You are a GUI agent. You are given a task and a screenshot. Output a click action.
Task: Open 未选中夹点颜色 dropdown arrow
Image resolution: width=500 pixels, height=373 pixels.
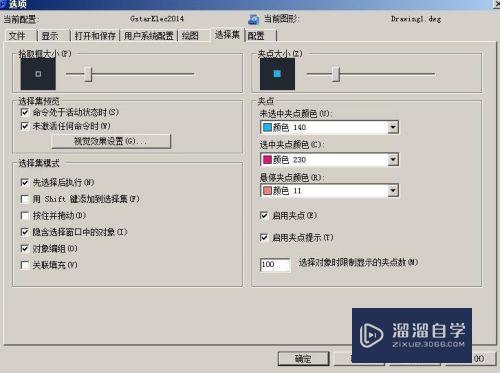pyautogui.click(x=393, y=127)
